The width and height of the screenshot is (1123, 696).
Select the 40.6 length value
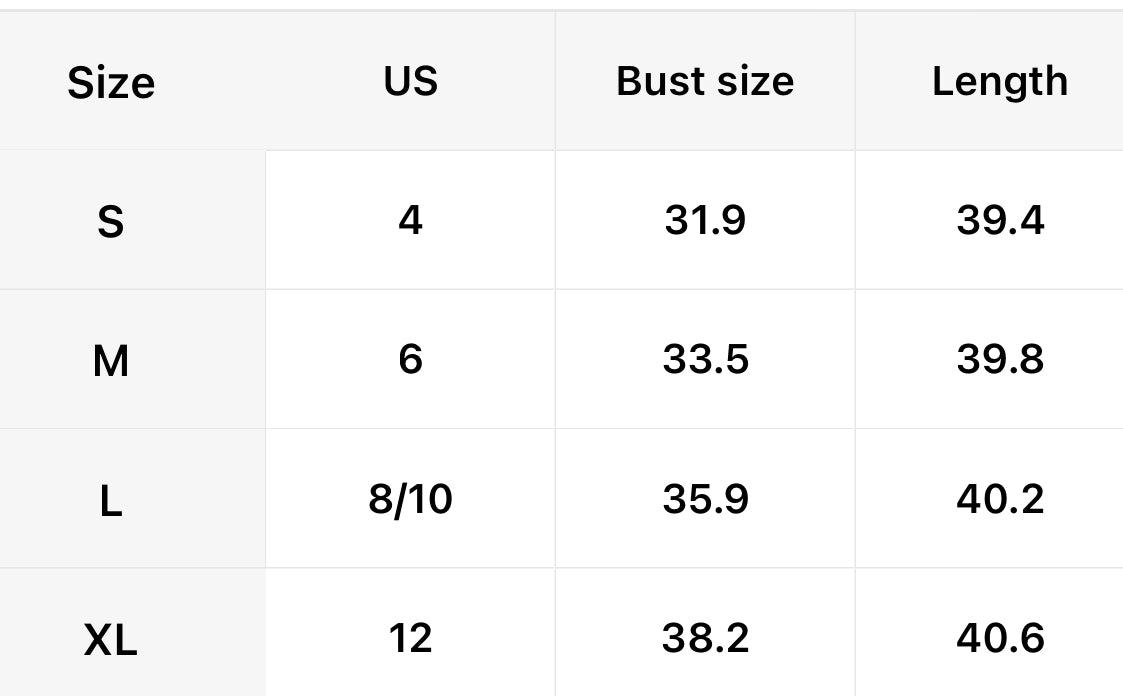click(x=999, y=637)
